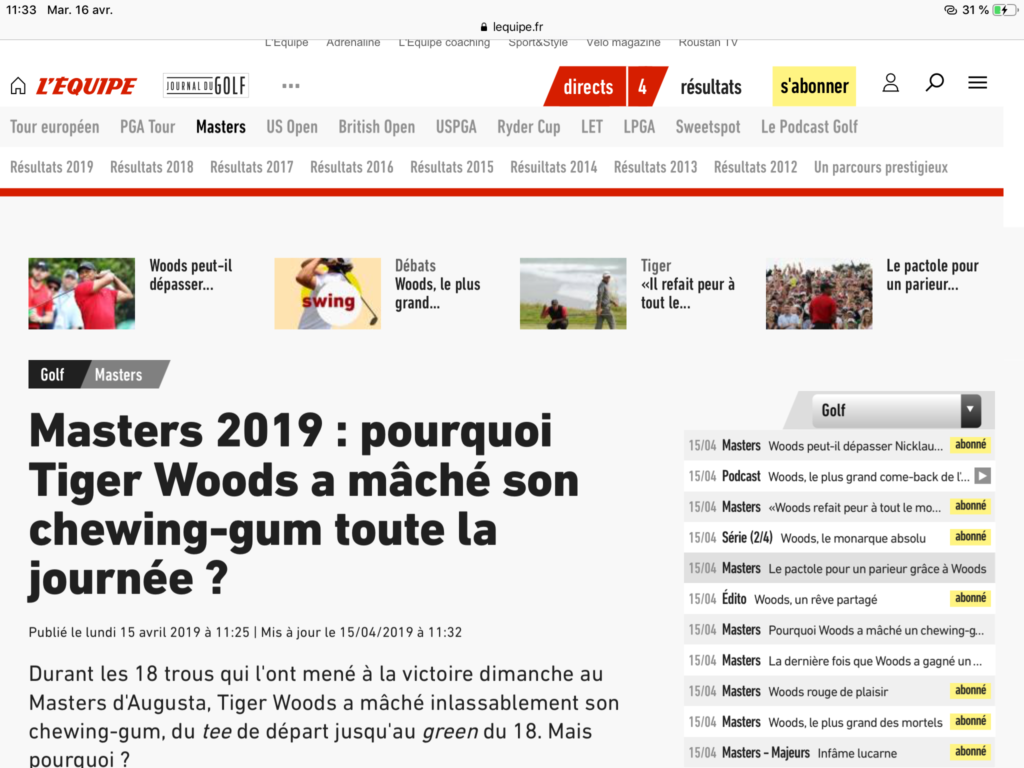
Task: Open the Journal du Golf logo link
Action: tap(206, 86)
